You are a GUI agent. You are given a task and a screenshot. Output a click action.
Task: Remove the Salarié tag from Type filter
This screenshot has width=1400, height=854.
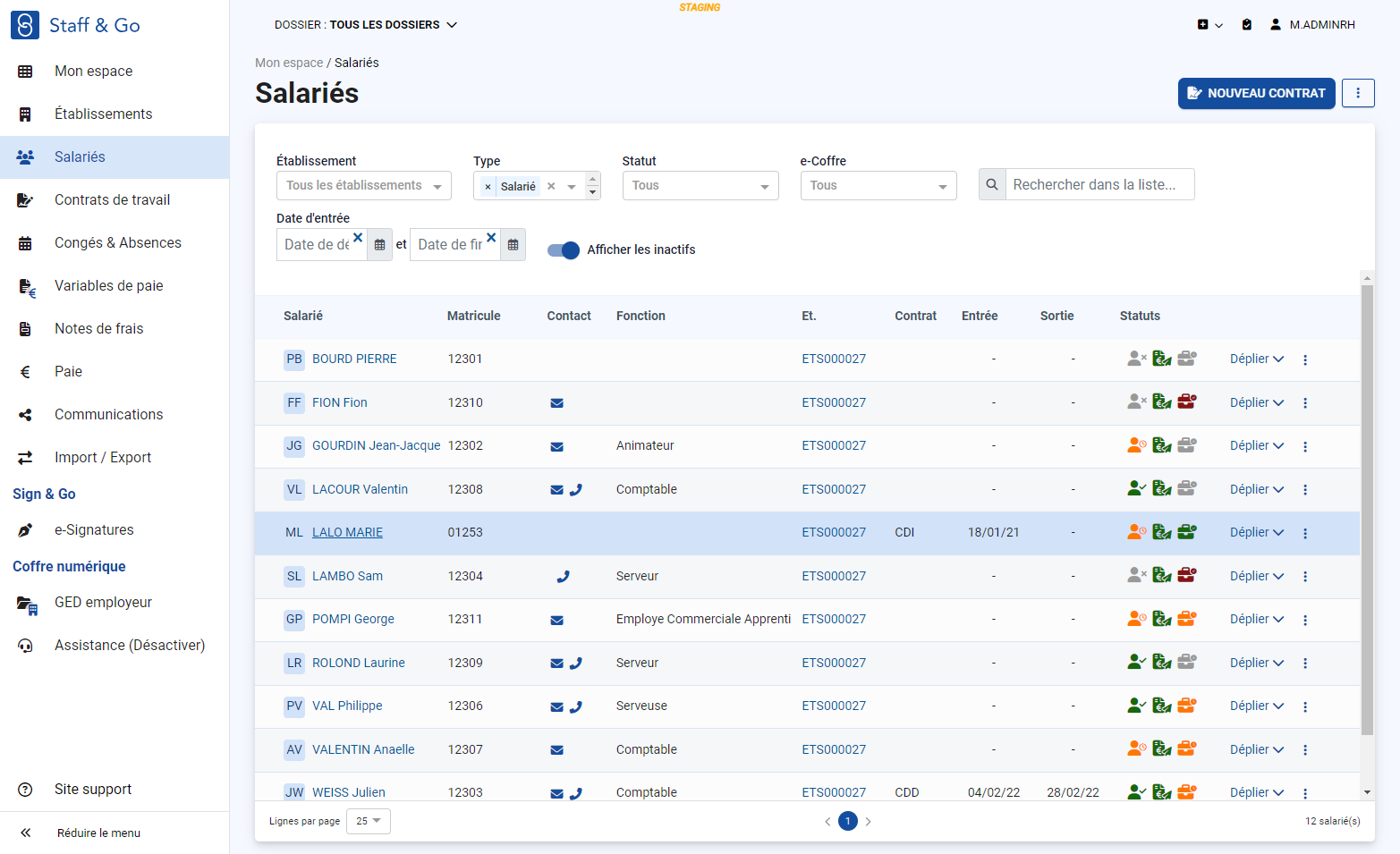tap(488, 186)
